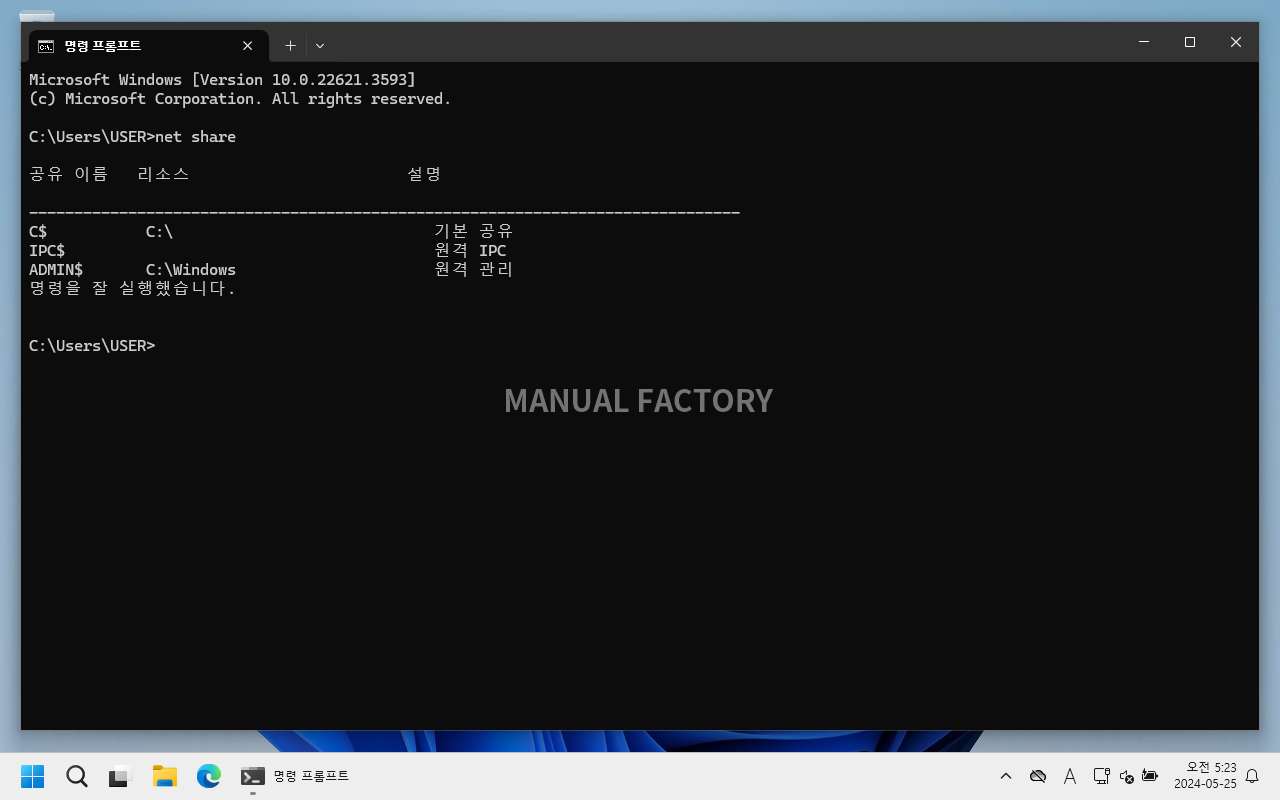
Task: Open the Microsoft Edge browser from taskbar
Action: 208,776
